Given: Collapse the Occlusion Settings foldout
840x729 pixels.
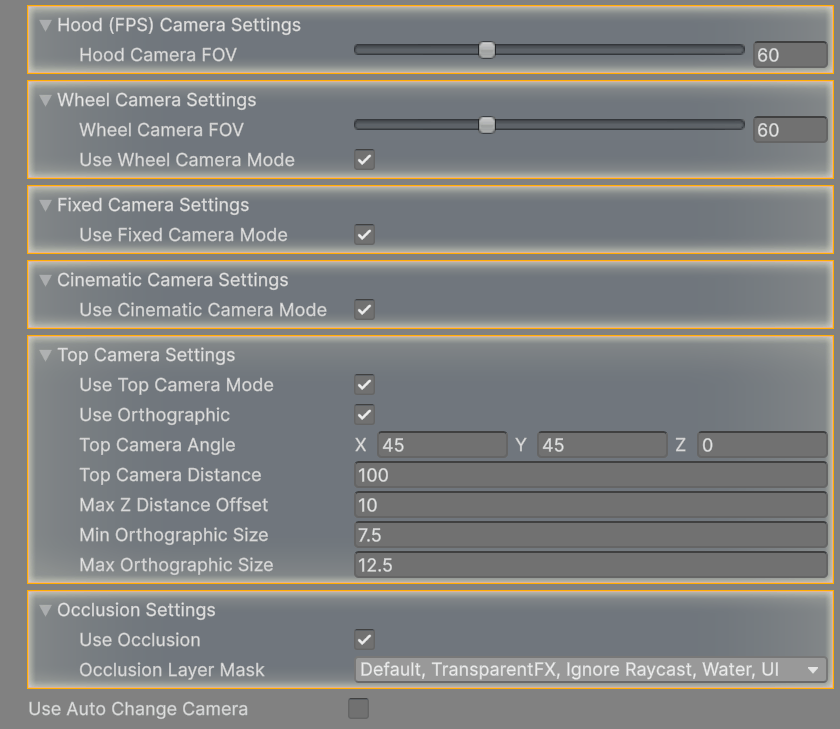Looking at the screenshot, I should pos(46,610).
